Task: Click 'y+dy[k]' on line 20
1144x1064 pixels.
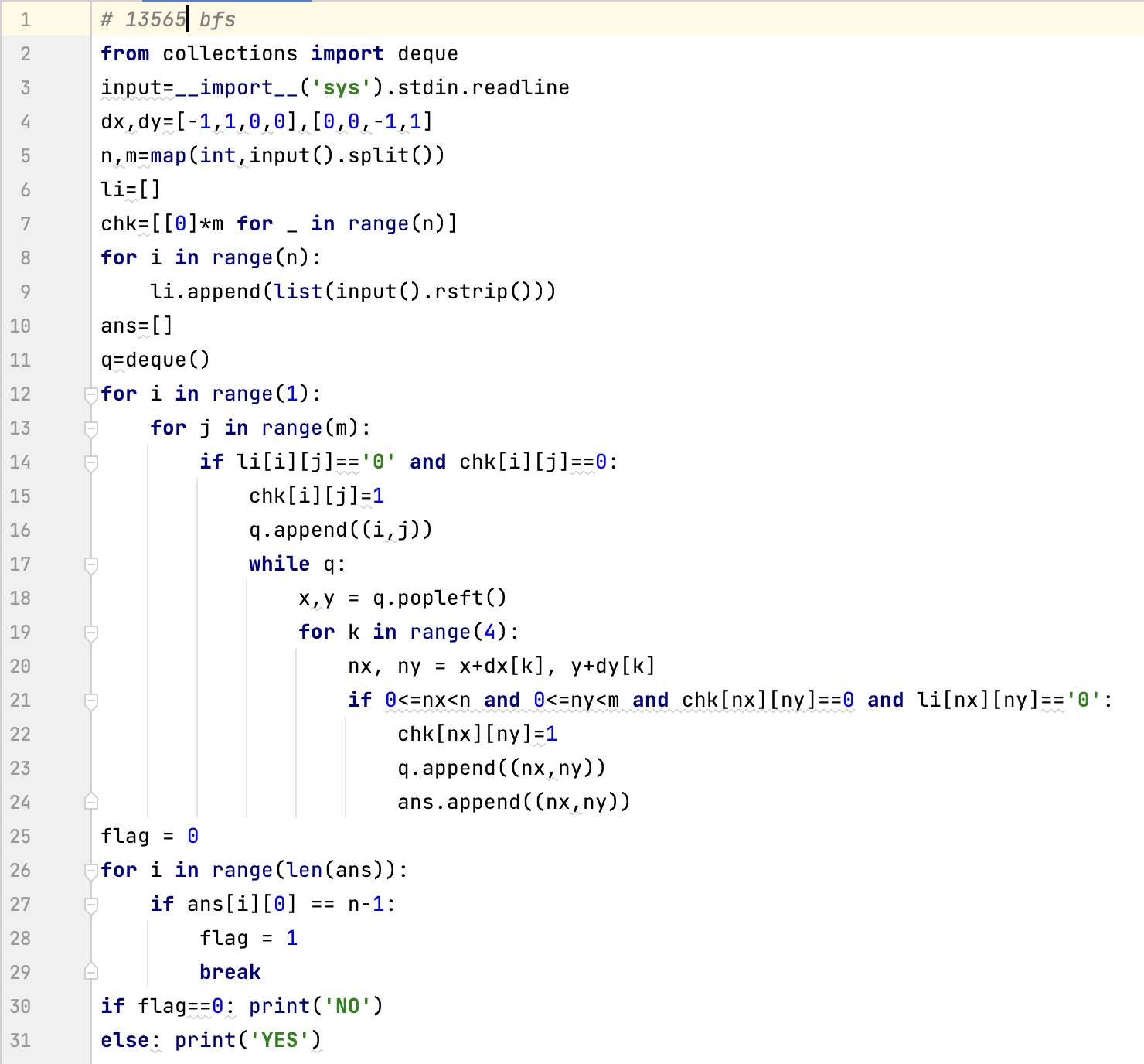Action: (x=613, y=666)
